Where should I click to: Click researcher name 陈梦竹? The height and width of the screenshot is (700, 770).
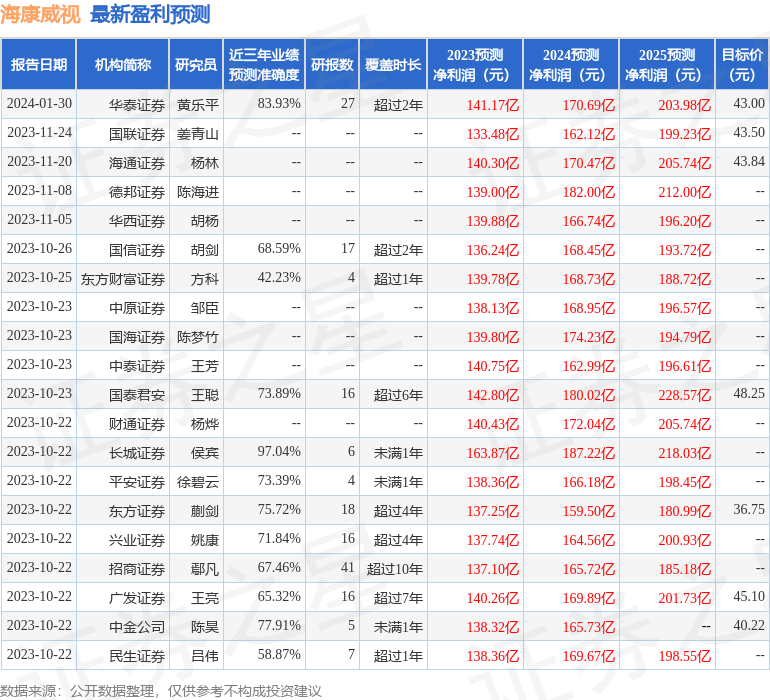(198, 336)
